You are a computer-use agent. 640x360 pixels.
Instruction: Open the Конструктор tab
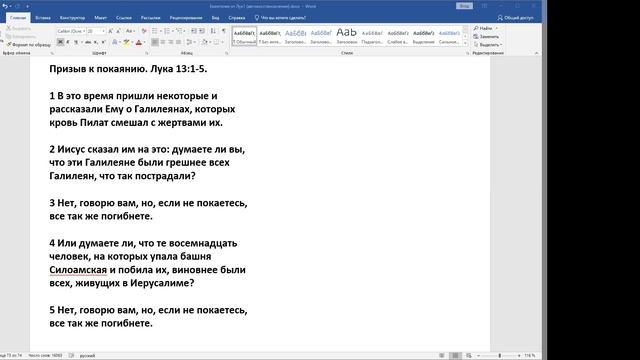pyautogui.click(x=72, y=18)
